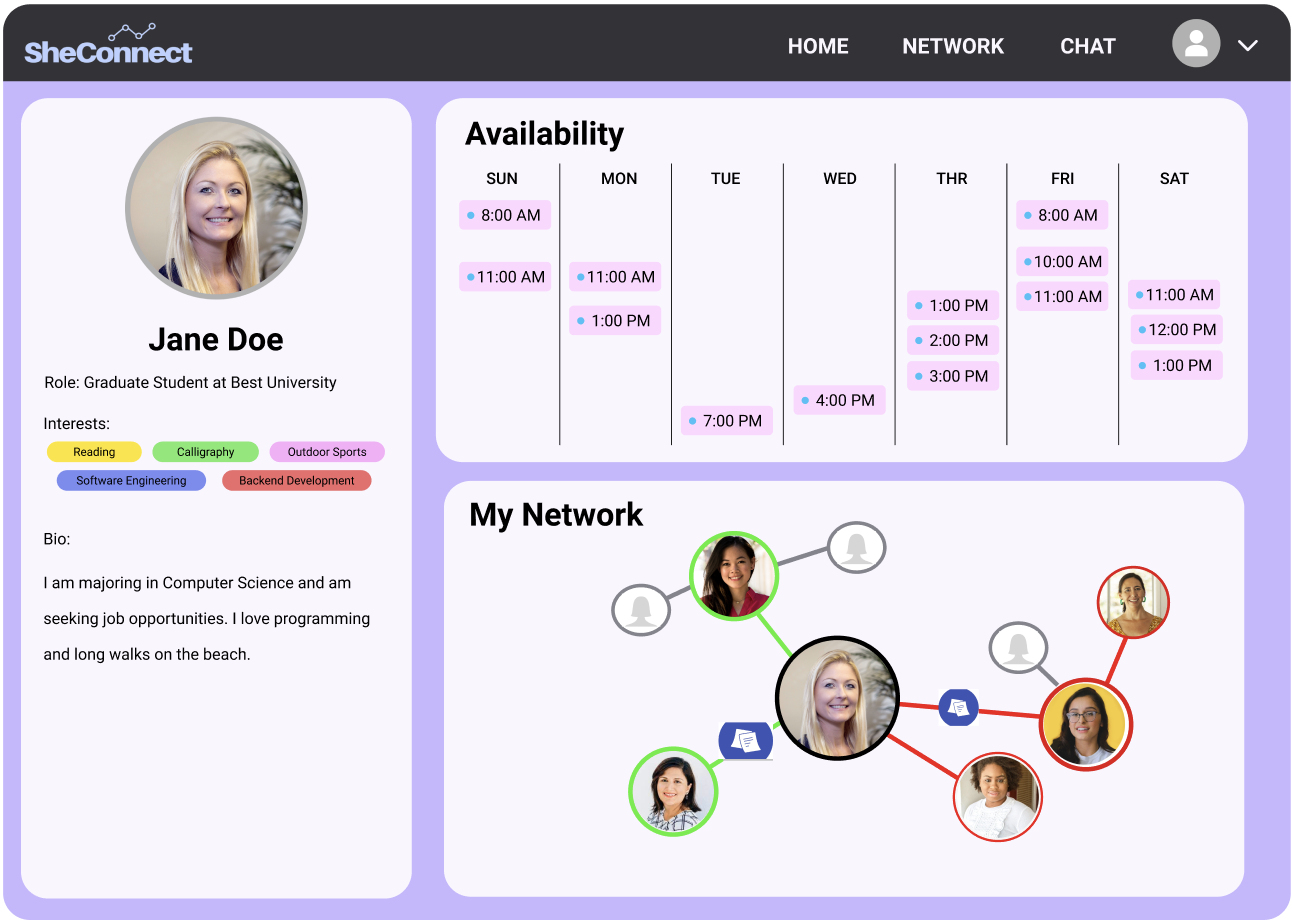The height and width of the screenshot is (922, 1292).
Task: Open the HOME menu item
Action: point(817,46)
